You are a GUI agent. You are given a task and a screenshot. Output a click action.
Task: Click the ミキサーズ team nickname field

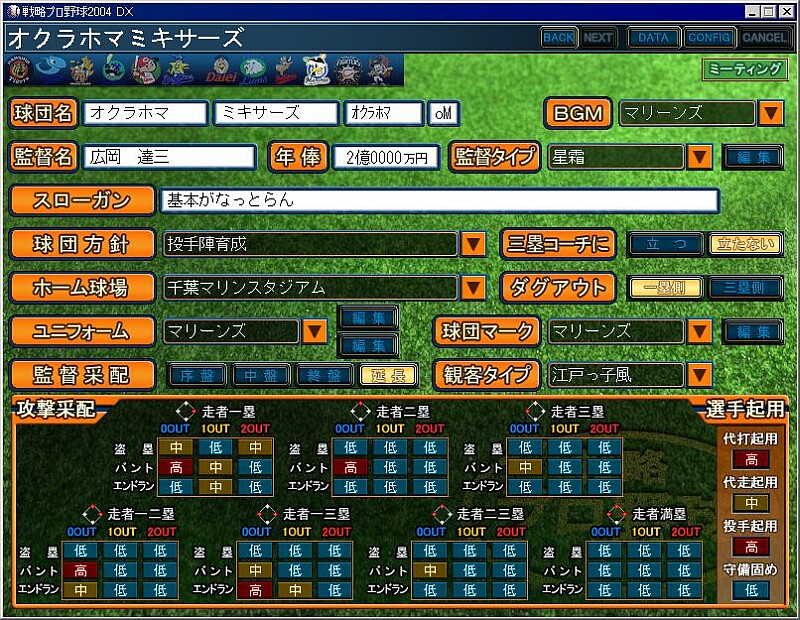click(277, 113)
